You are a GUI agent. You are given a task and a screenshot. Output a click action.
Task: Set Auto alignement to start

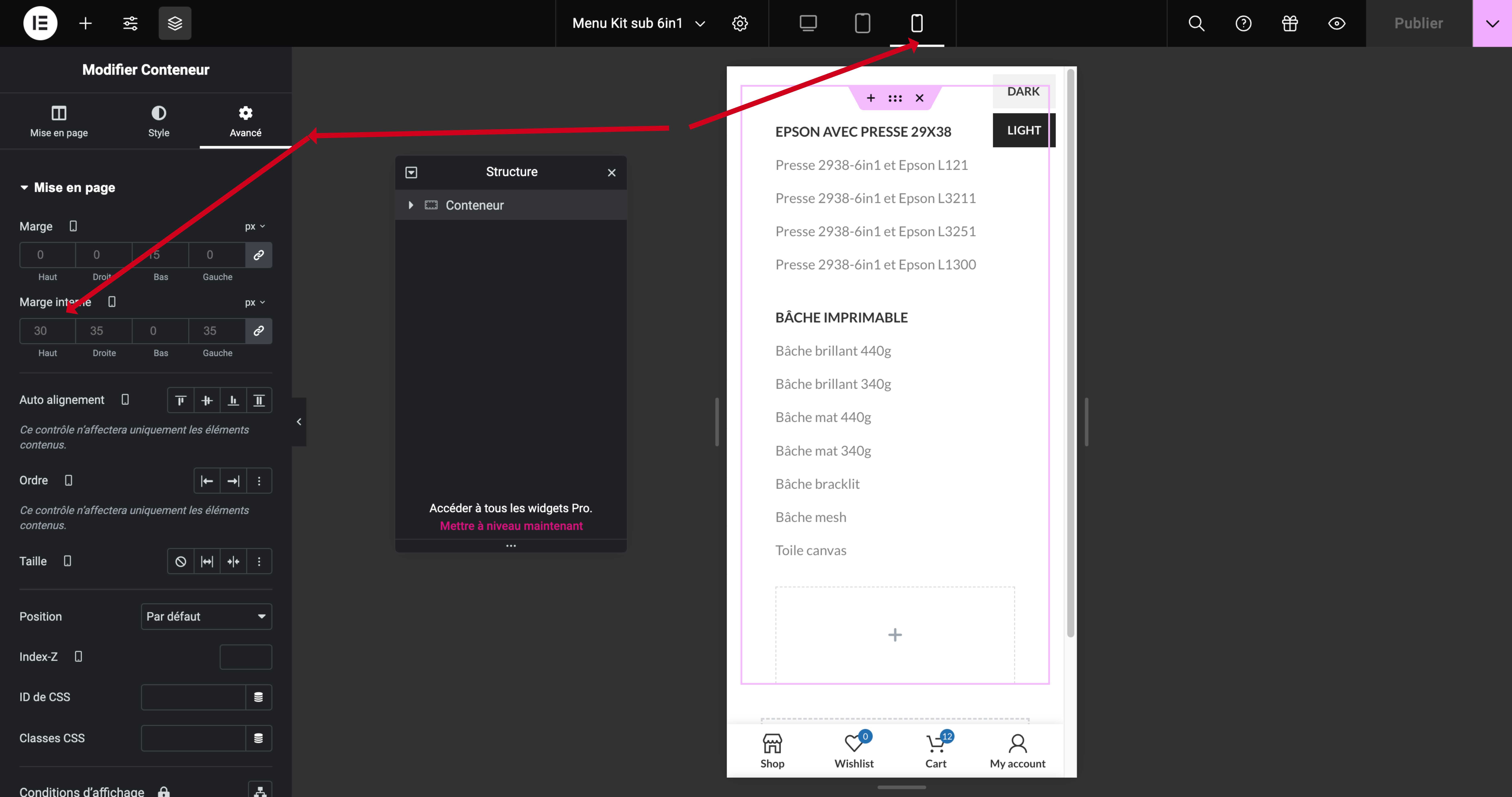tap(181, 401)
